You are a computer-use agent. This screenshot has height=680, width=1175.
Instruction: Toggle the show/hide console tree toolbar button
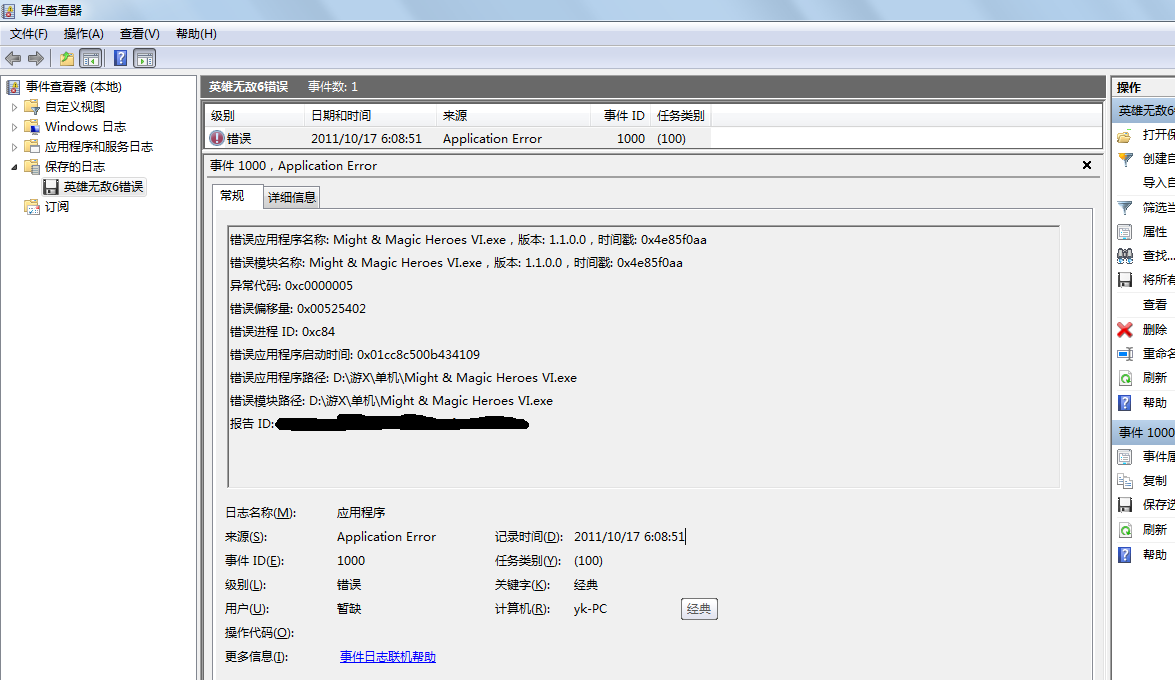click(90, 58)
